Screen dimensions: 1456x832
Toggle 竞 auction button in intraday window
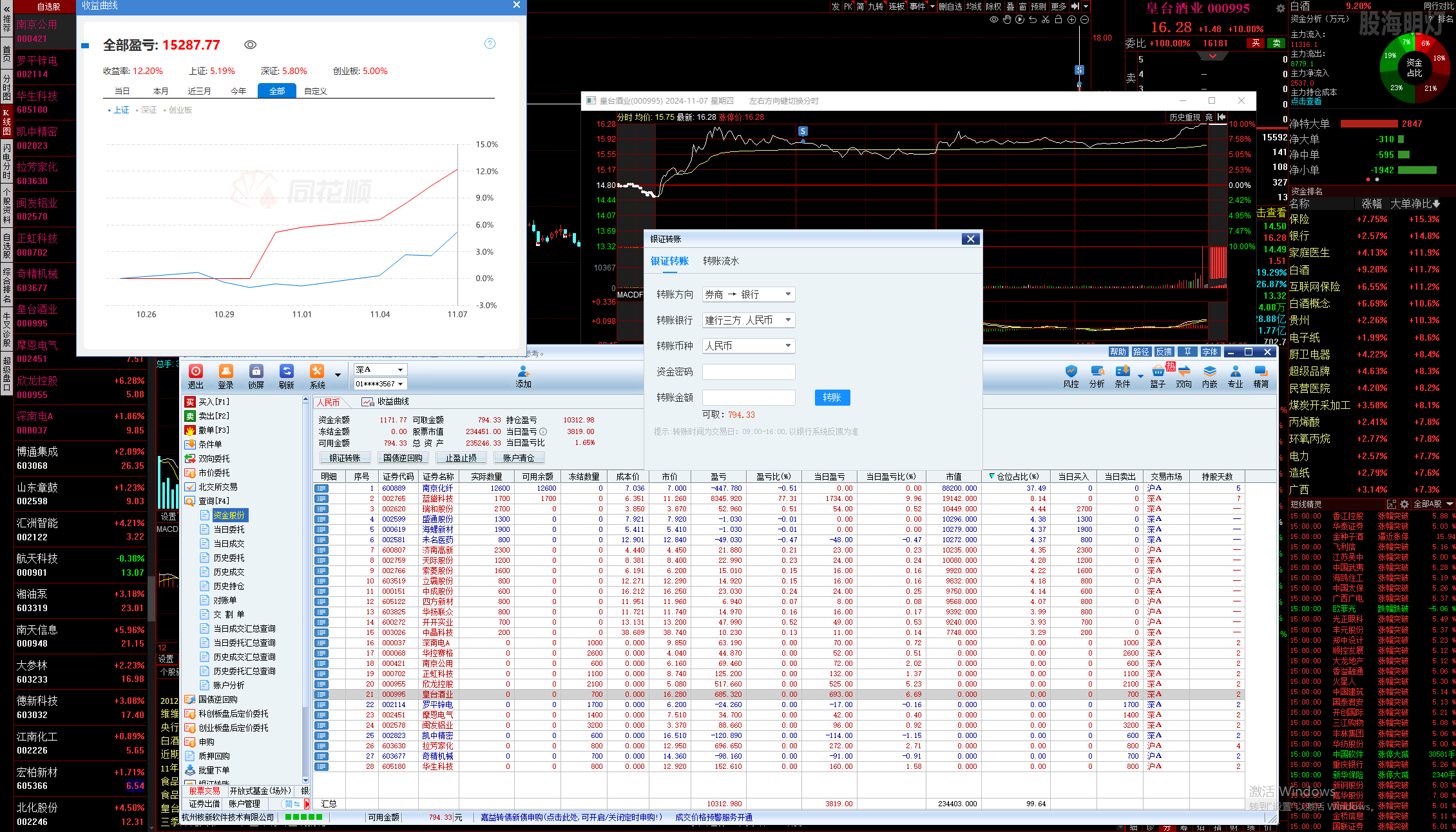tap(1209, 117)
